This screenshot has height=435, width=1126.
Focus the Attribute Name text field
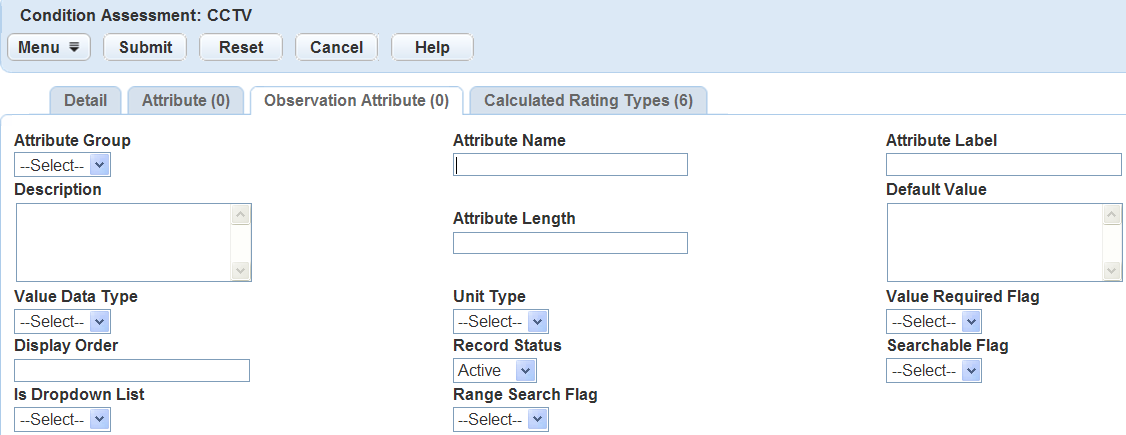pyautogui.click(x=570, y=165)
